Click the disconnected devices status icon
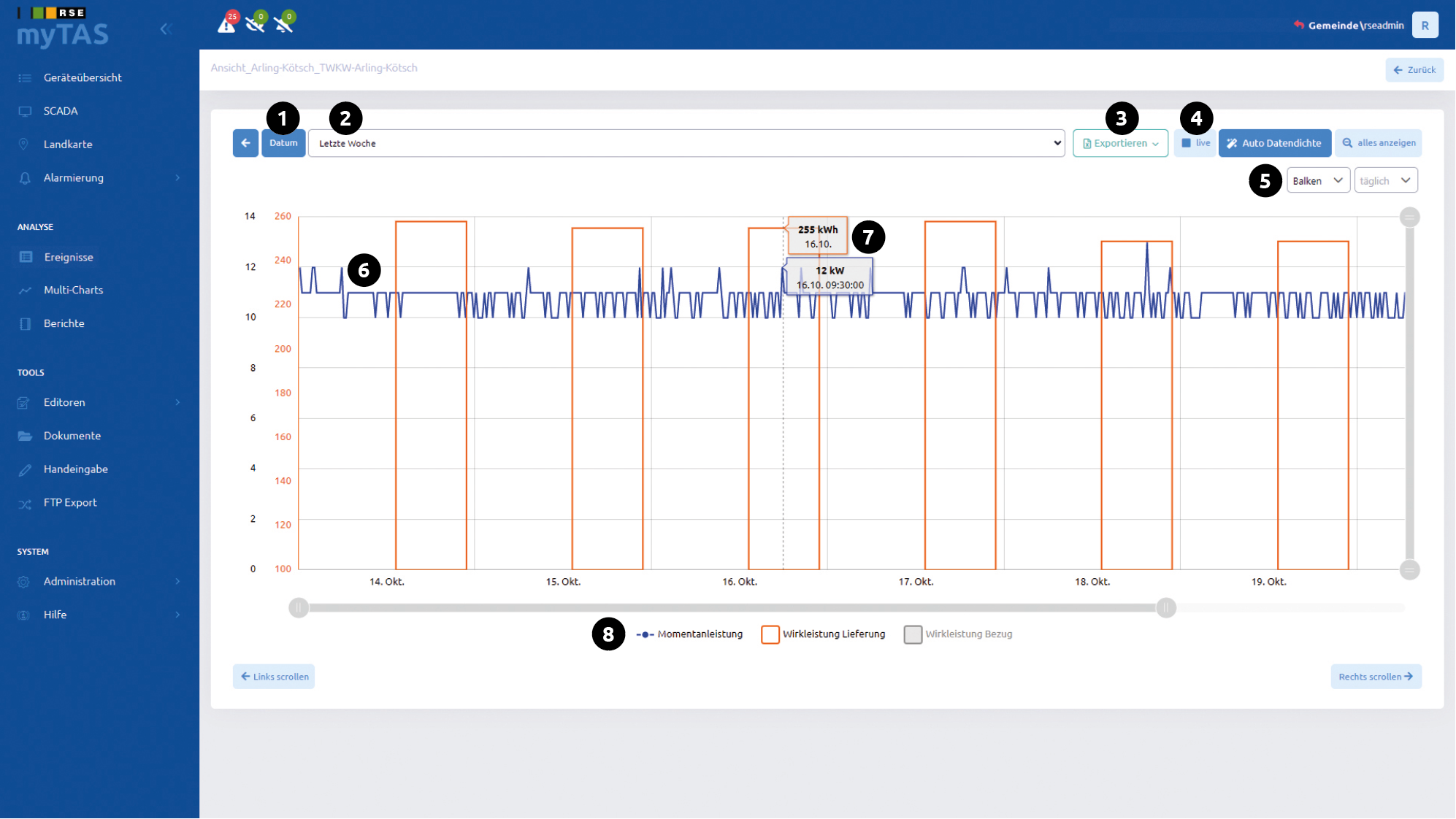 click(x=256, y=24)
